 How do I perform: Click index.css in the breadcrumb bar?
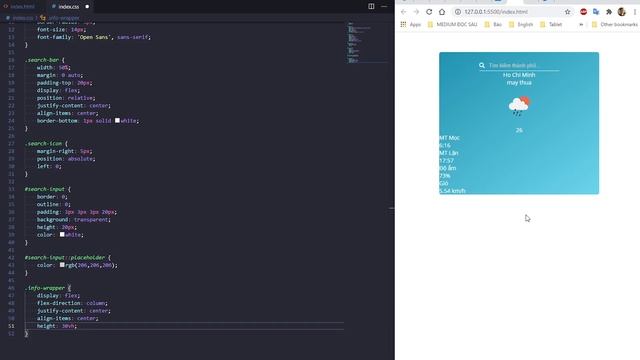coord(22,18)
